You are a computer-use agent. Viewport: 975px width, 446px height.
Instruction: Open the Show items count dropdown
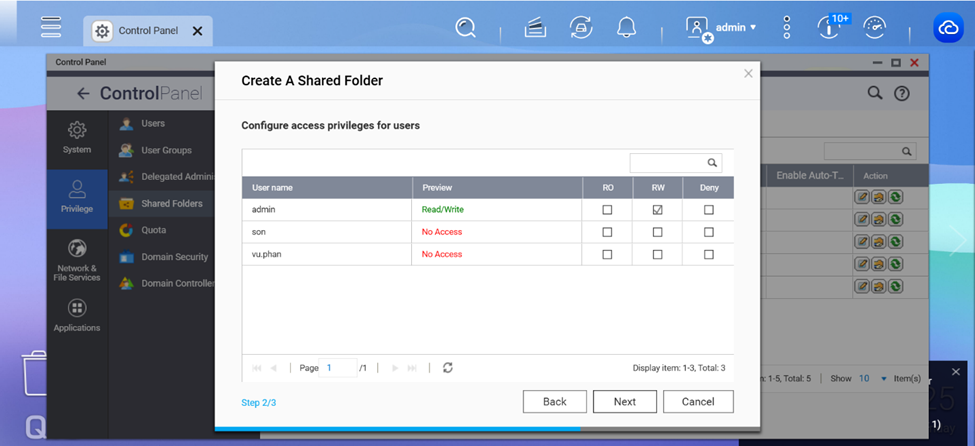click(868, 379)
